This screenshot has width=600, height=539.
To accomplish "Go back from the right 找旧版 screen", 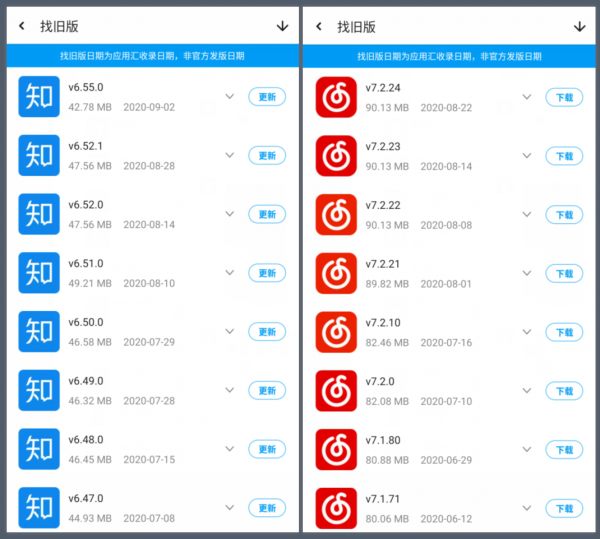I will tap(319, 26).
